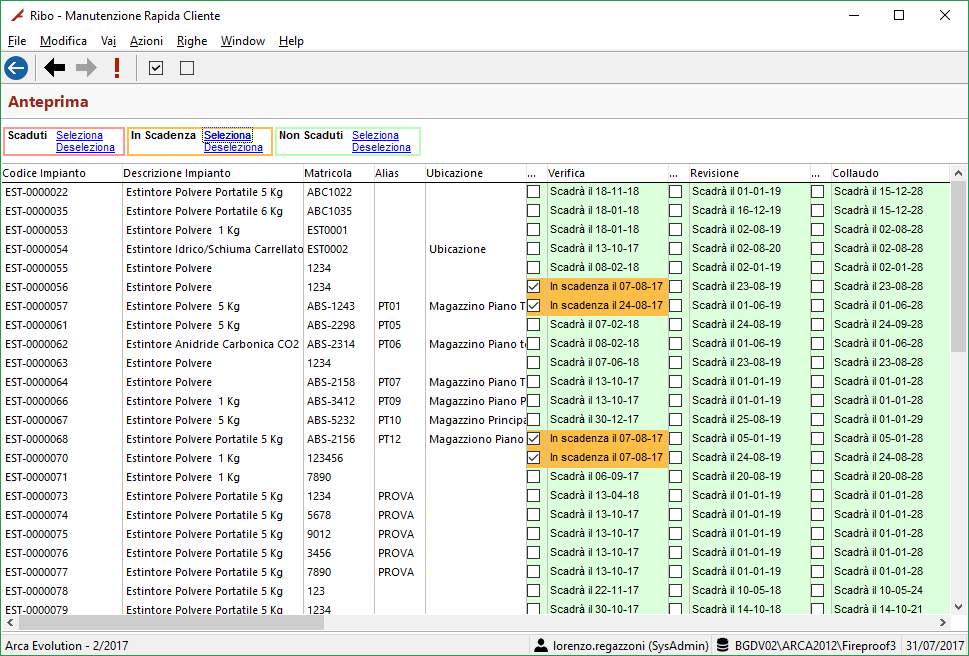Click the database icon in status bar
The width and height of the screenshot is (969, 656).
click(x=722, y=645)
